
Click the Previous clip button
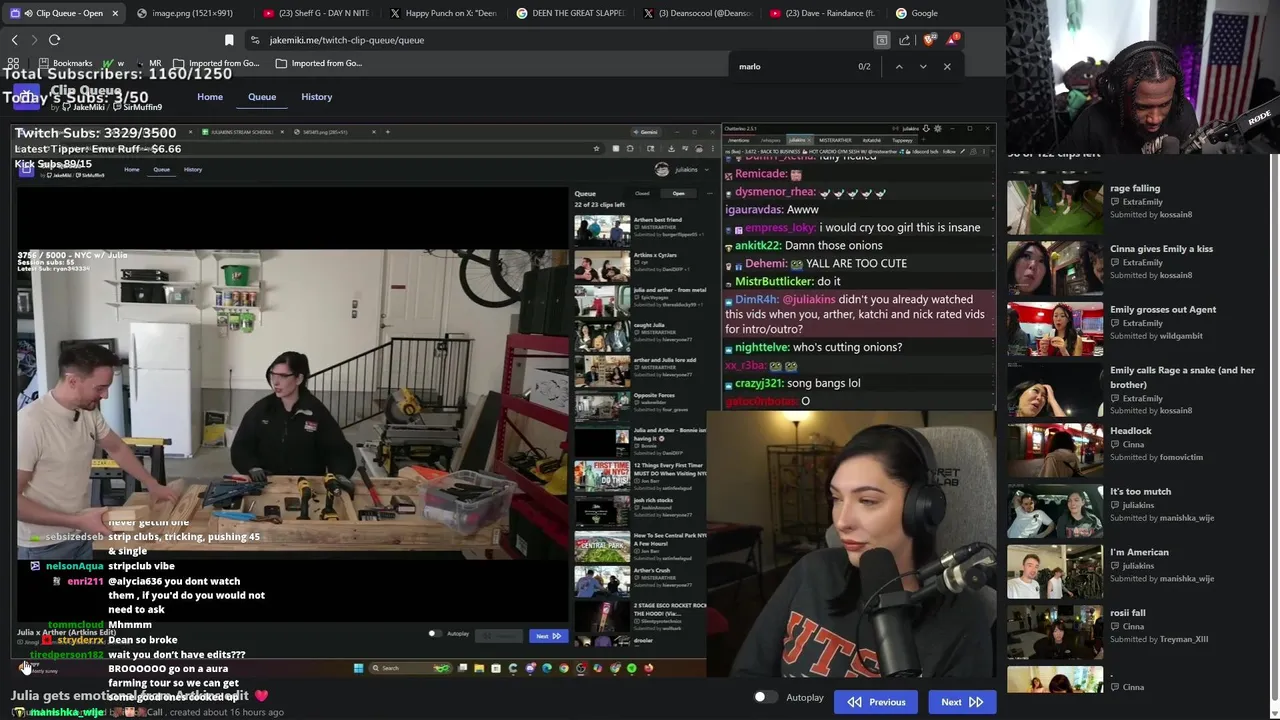[x=875, y=702]
